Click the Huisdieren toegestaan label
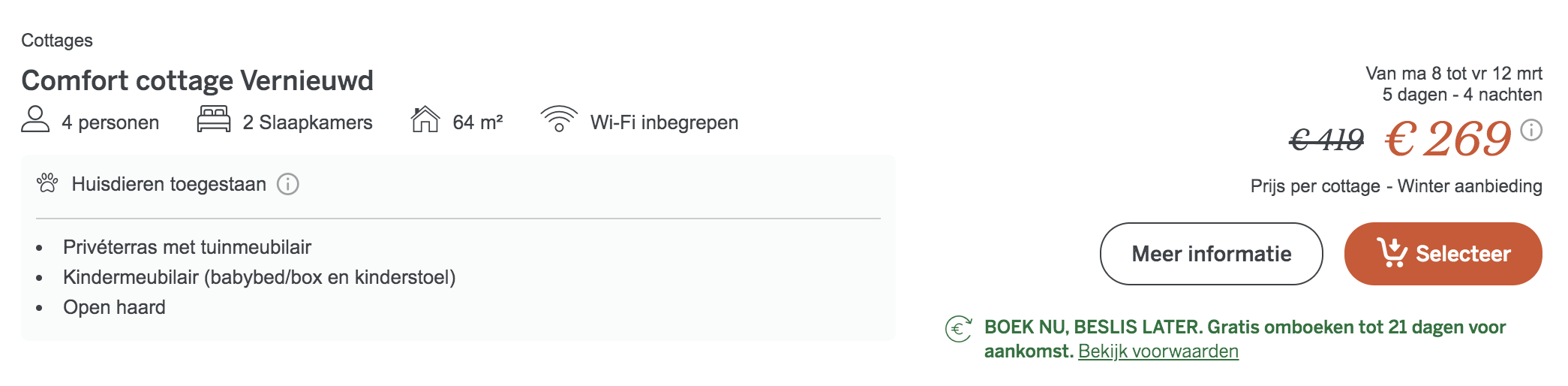 [x=169, y=184]
